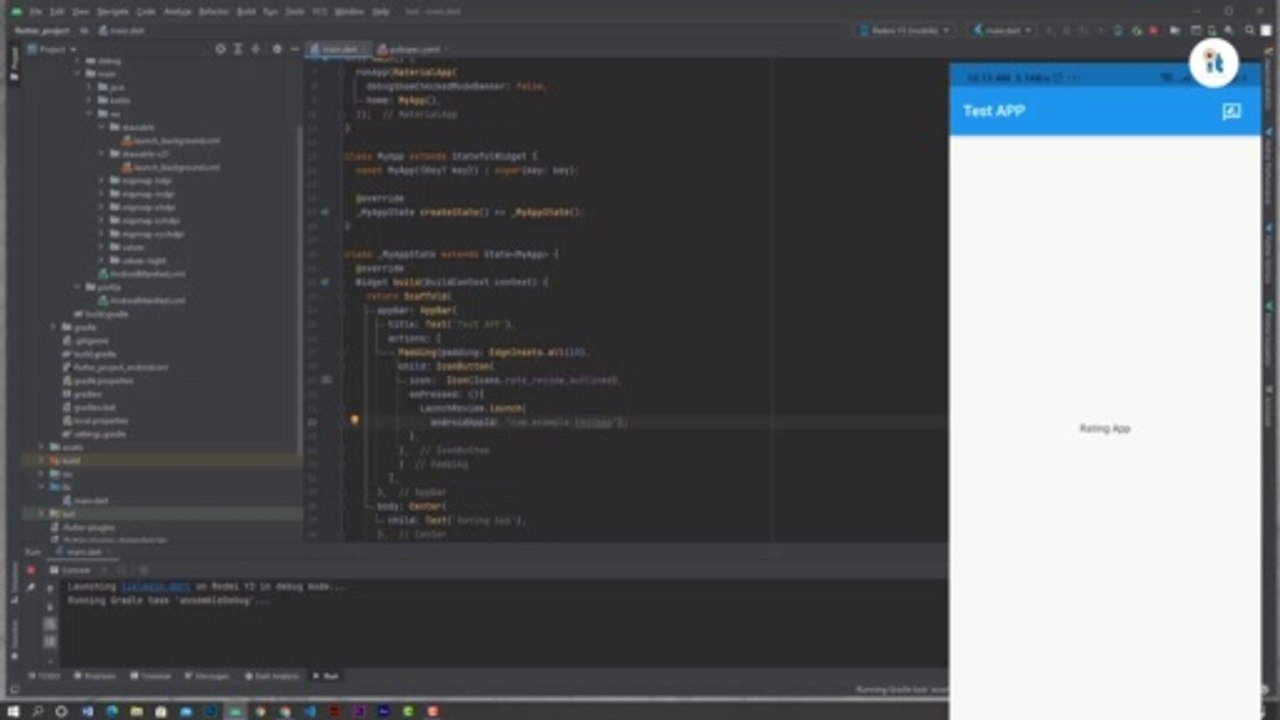The image size is (1280, 720).
Task: Expand the build folder in project tree
Action: (x=41, y=460)
